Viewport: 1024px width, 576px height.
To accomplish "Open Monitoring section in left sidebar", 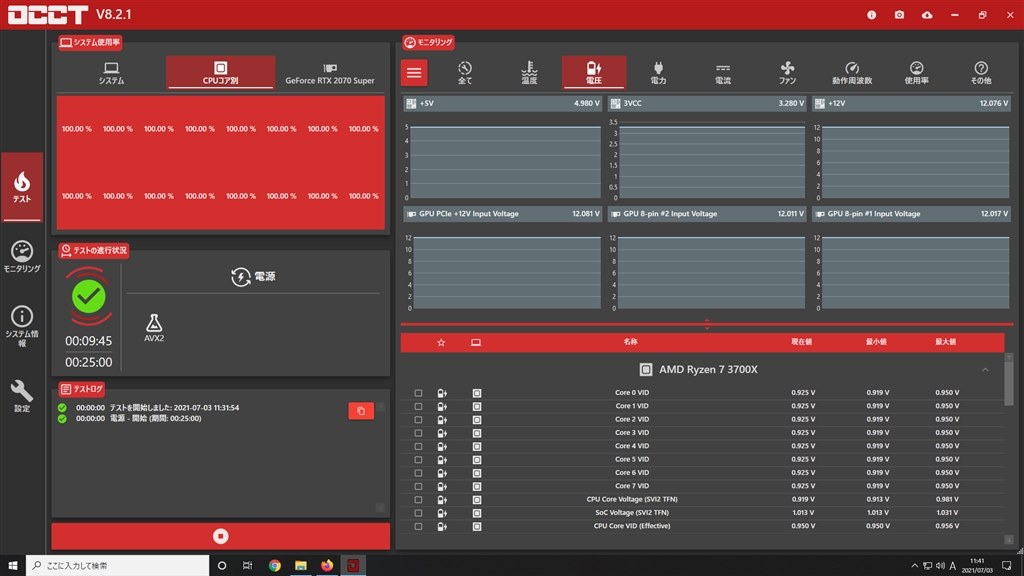I will (22, 257).
